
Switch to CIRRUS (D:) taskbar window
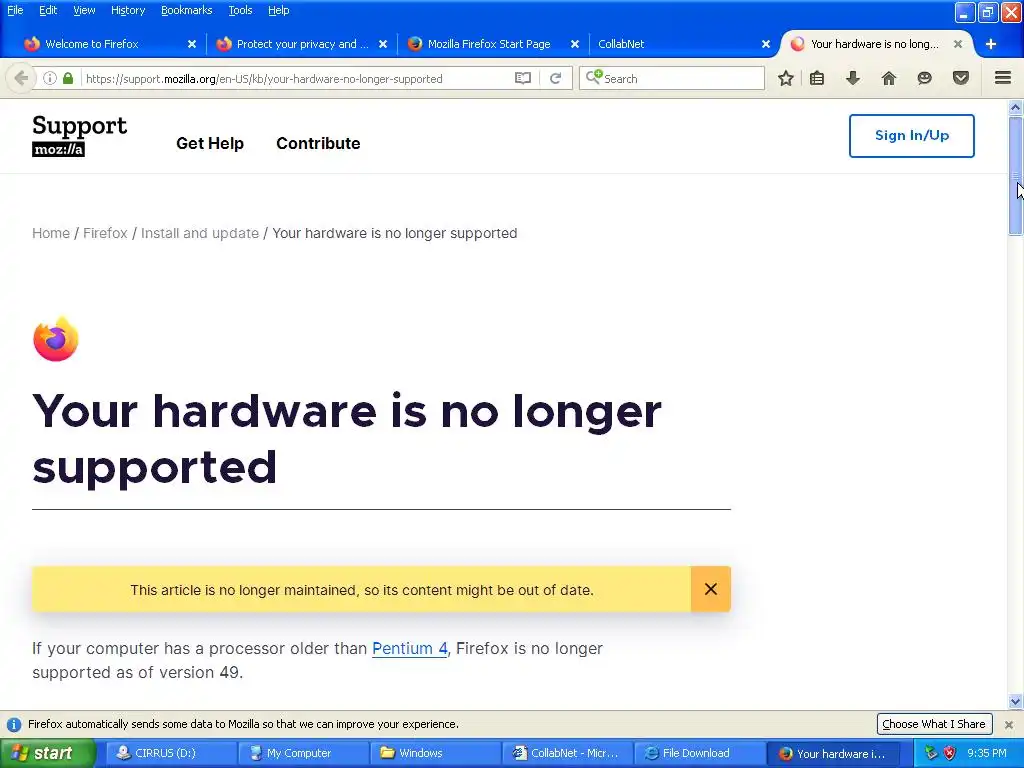point(170,753)
